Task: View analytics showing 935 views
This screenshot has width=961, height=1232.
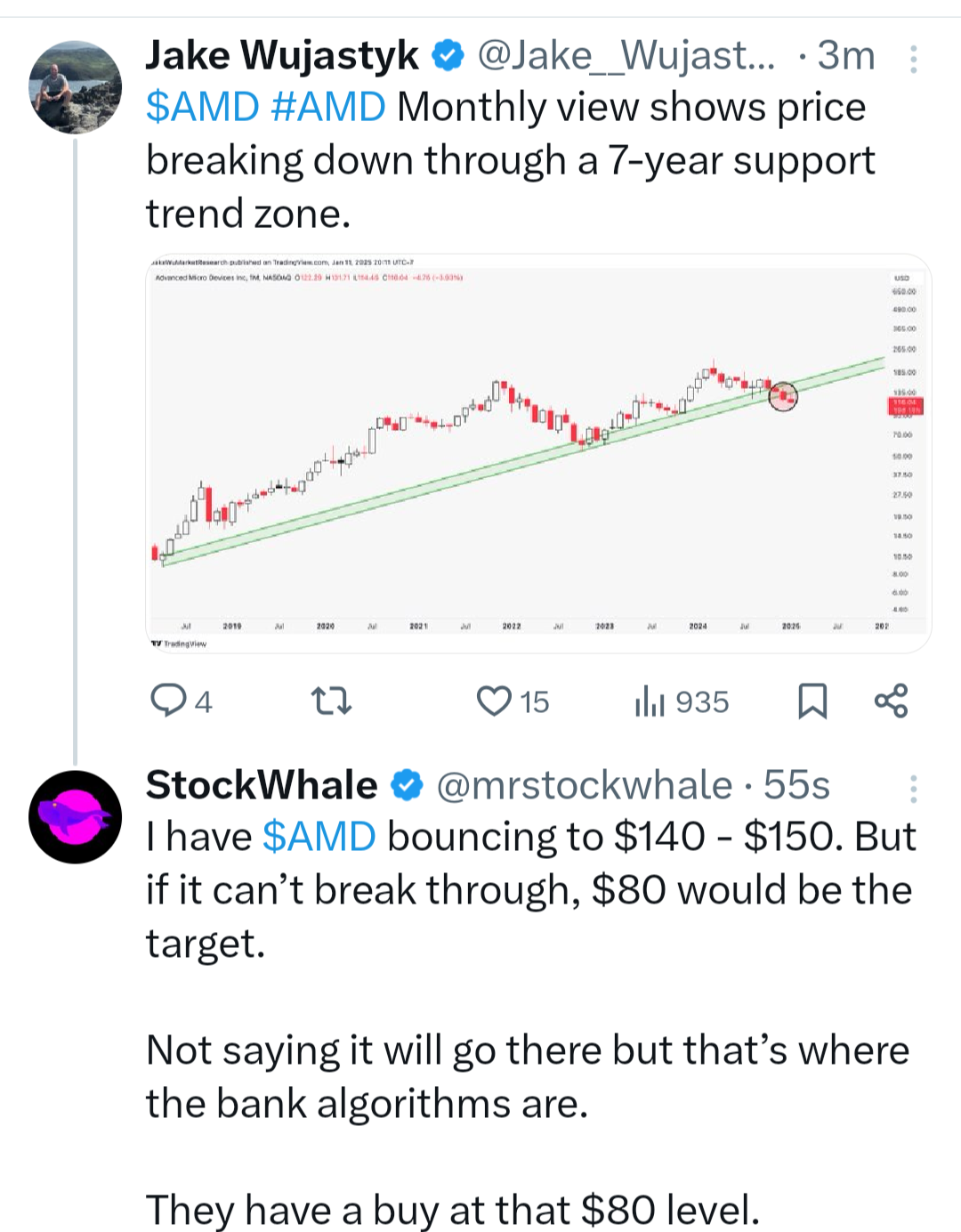Action: 682,701
